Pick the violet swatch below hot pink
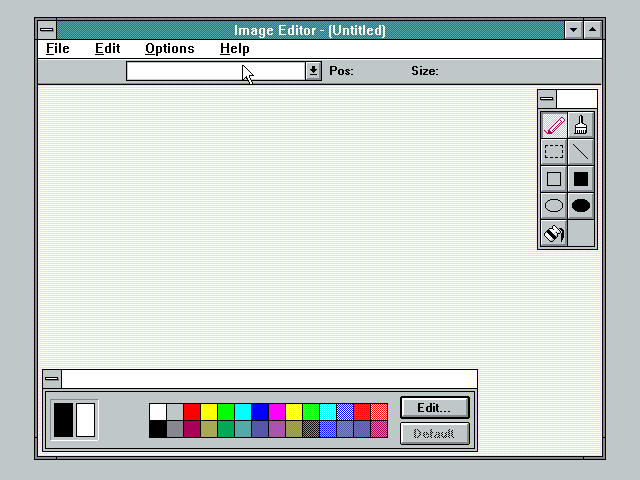Viewport: 640px width, 480px height. 362,429
